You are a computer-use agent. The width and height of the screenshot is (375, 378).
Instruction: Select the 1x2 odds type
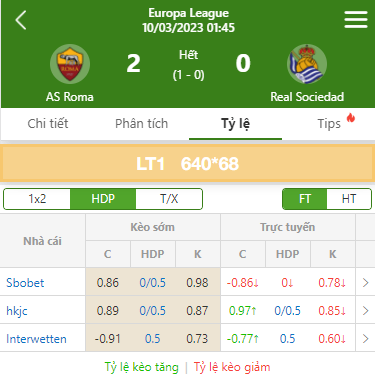tap(37, 199)
